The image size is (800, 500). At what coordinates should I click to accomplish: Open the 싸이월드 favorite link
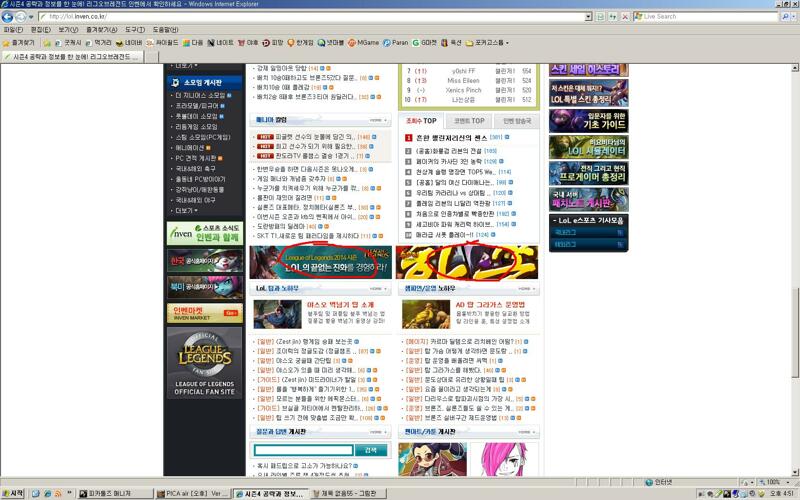162,43
